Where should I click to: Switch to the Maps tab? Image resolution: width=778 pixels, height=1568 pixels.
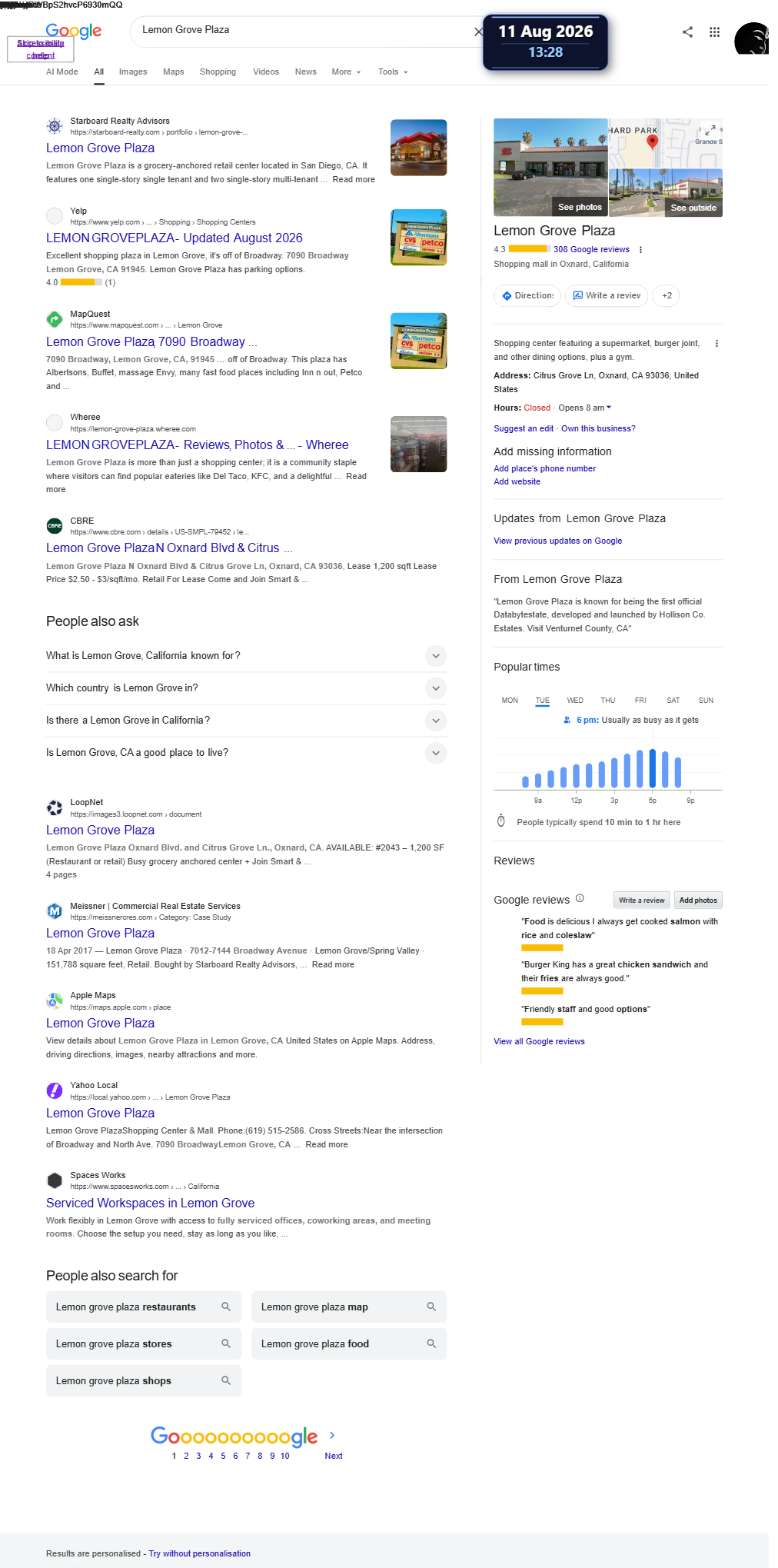point(174,72)
